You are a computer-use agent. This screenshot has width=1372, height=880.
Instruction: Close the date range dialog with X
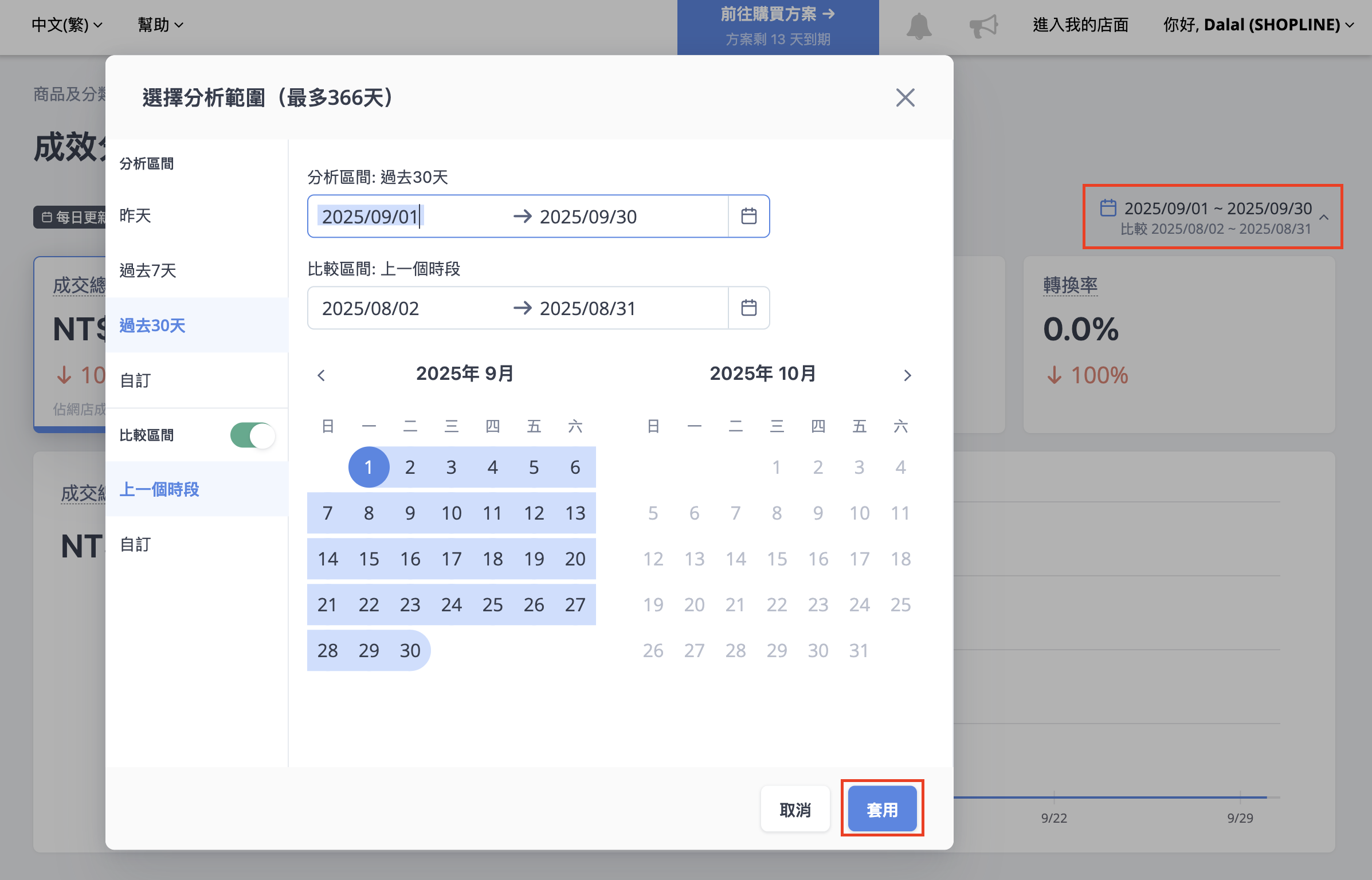coord(905,98)
